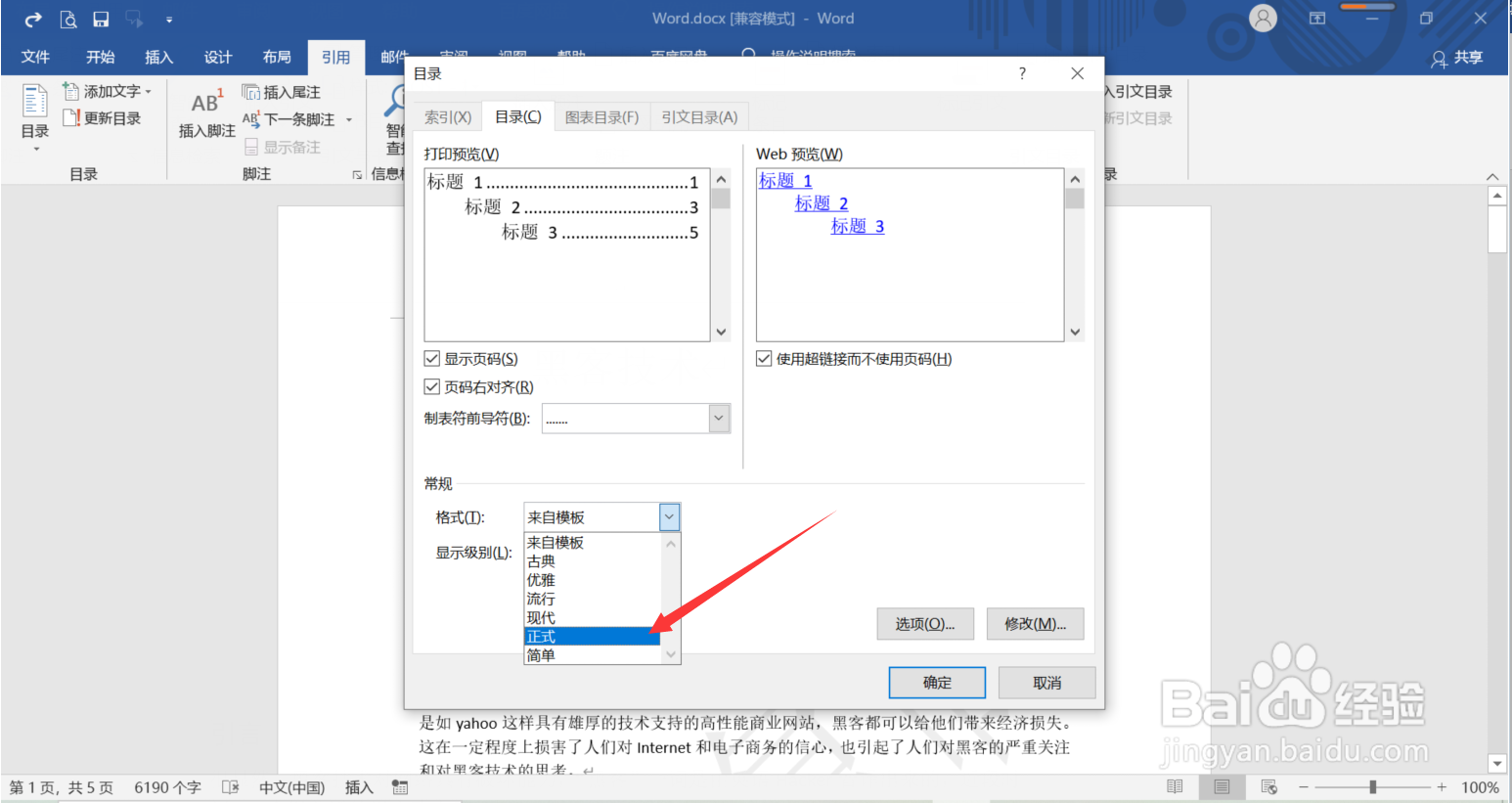Switch to the 设计 ribbon tab
Screen dimensions: 1512x803
coord(217,57)
